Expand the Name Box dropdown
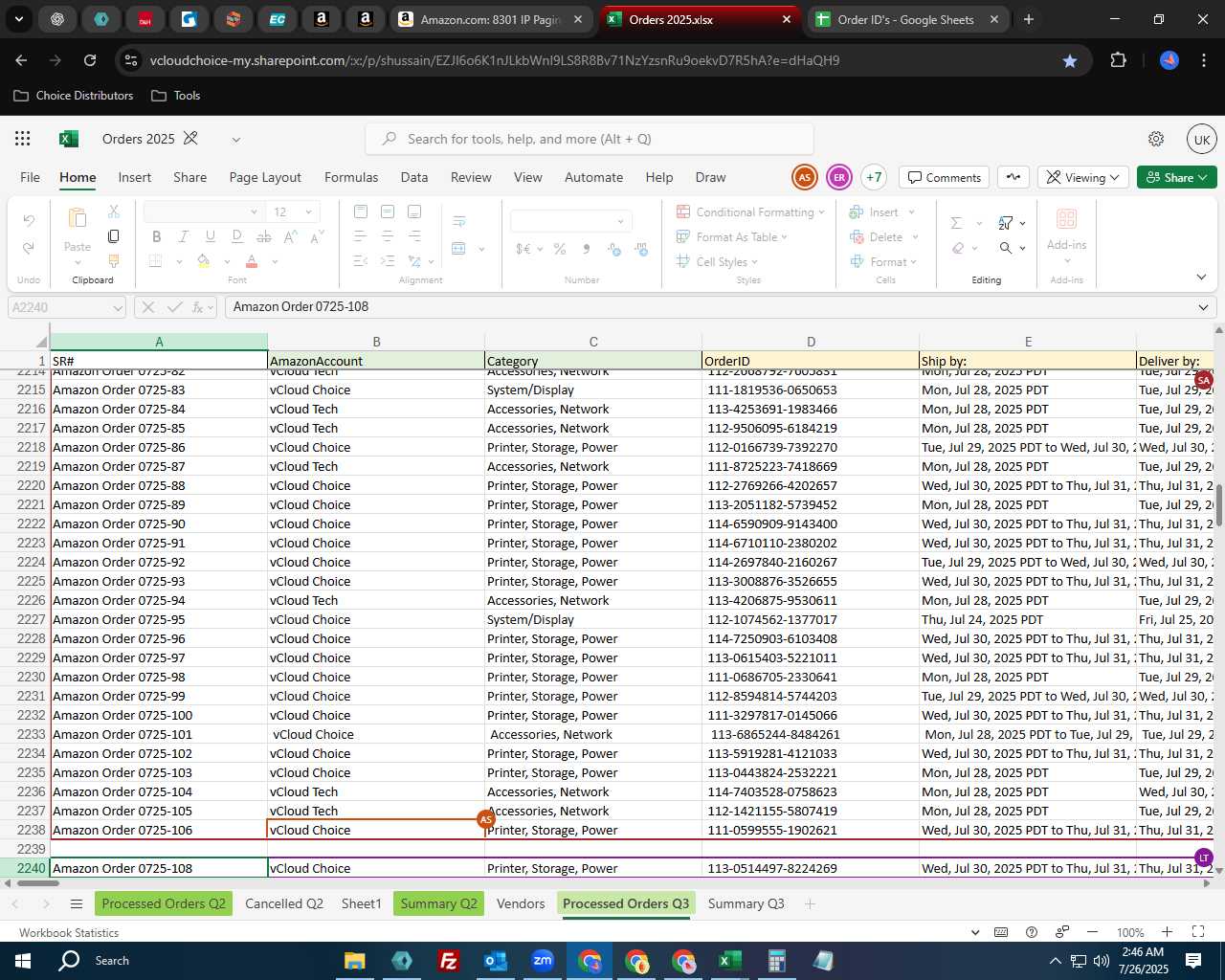Viewport: 1225px width, 980px height. click(118, 307)
